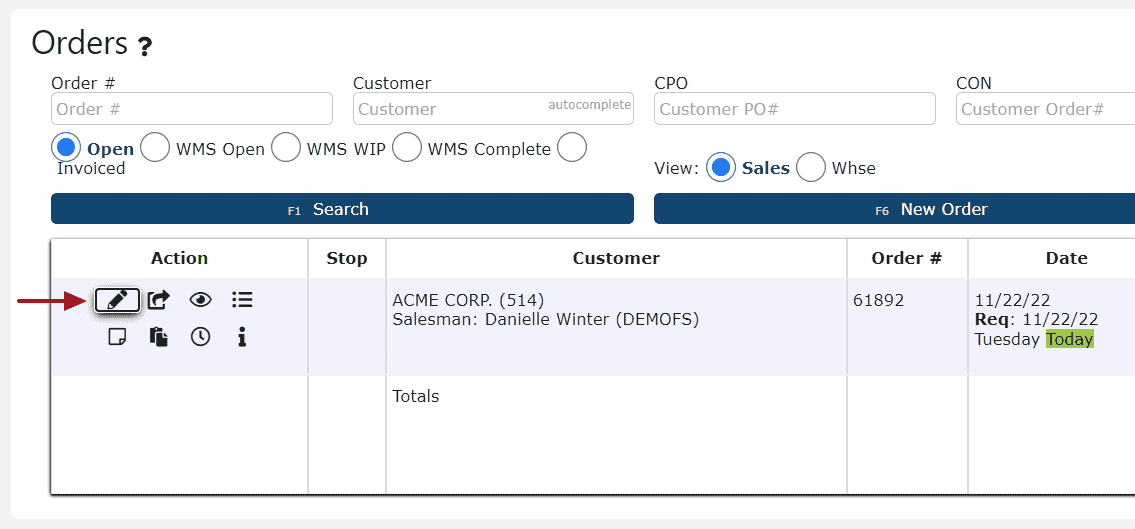Click the F6 New Order button
Viewport: 1135px width, 529px height.
click(895, 208)
